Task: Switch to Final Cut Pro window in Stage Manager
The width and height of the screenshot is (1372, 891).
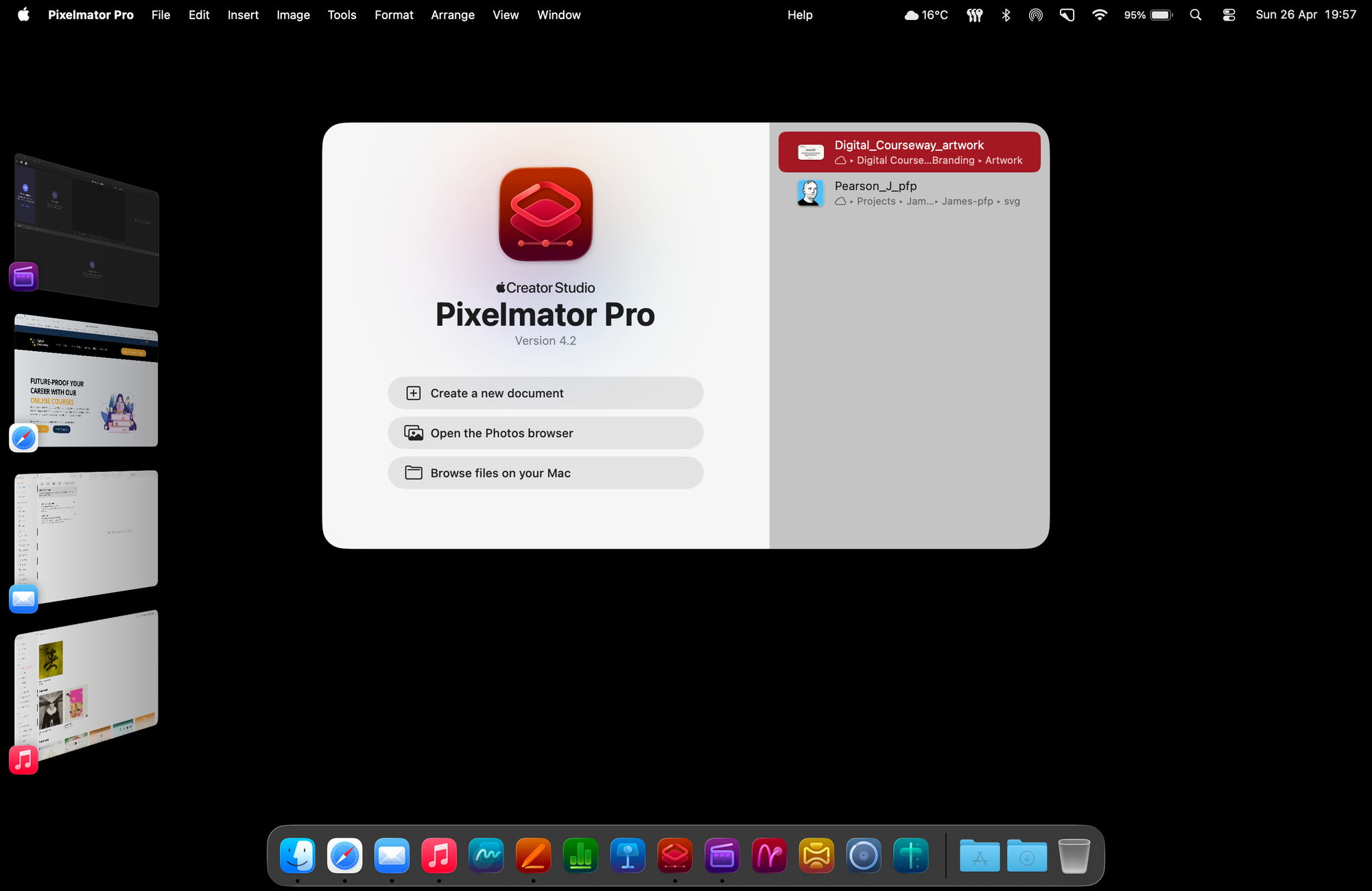Action: (86, 230)
